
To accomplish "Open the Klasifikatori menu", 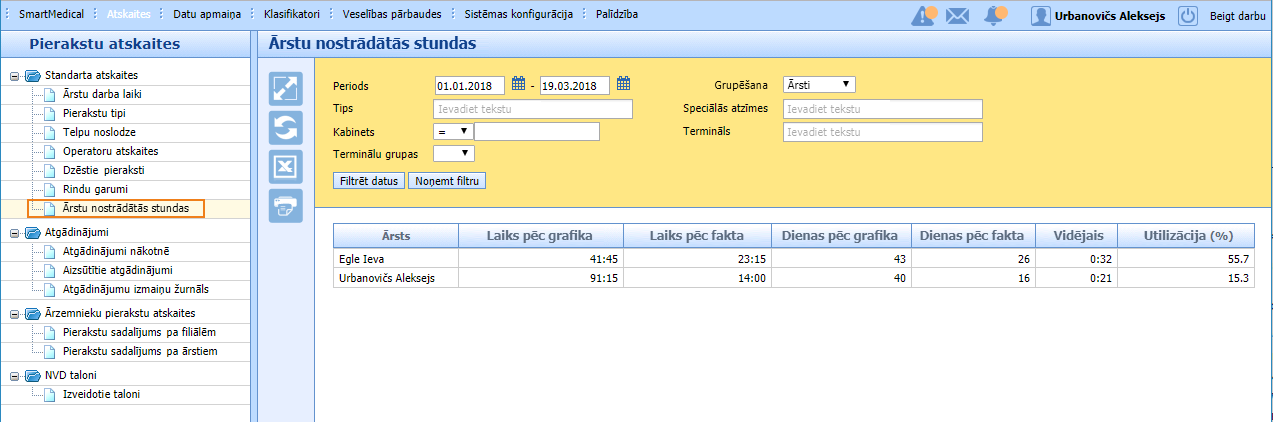I will [x=292, y=15].
